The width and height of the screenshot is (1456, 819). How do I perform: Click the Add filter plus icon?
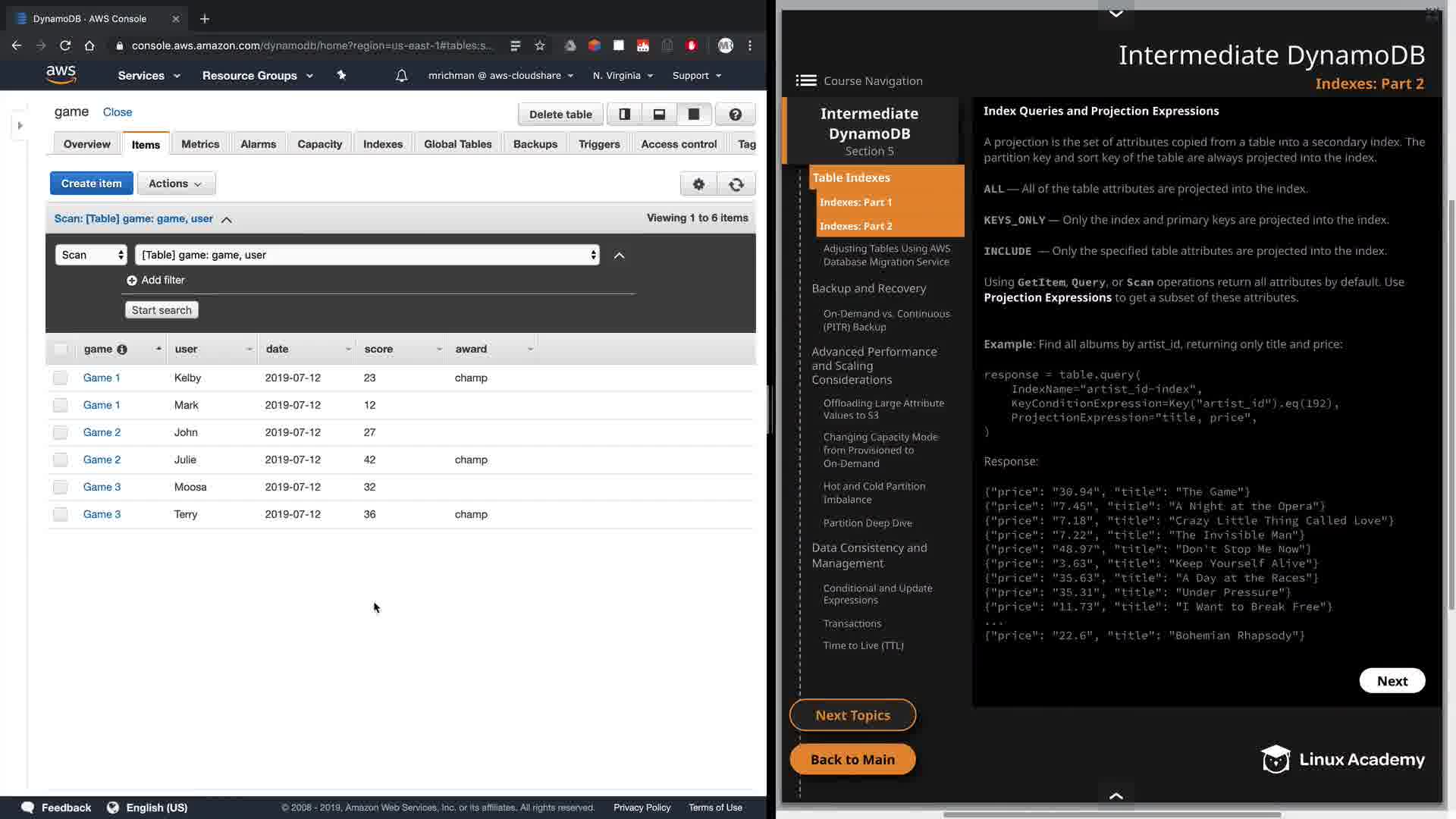click(132, 281)
